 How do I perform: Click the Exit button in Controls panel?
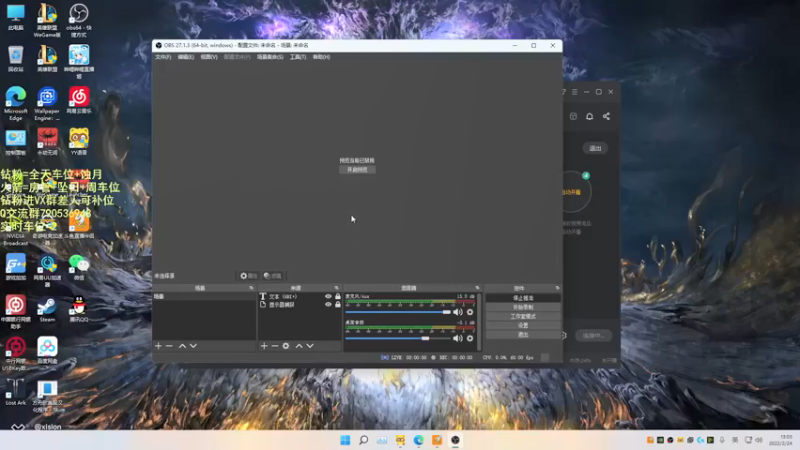[523, 335]
